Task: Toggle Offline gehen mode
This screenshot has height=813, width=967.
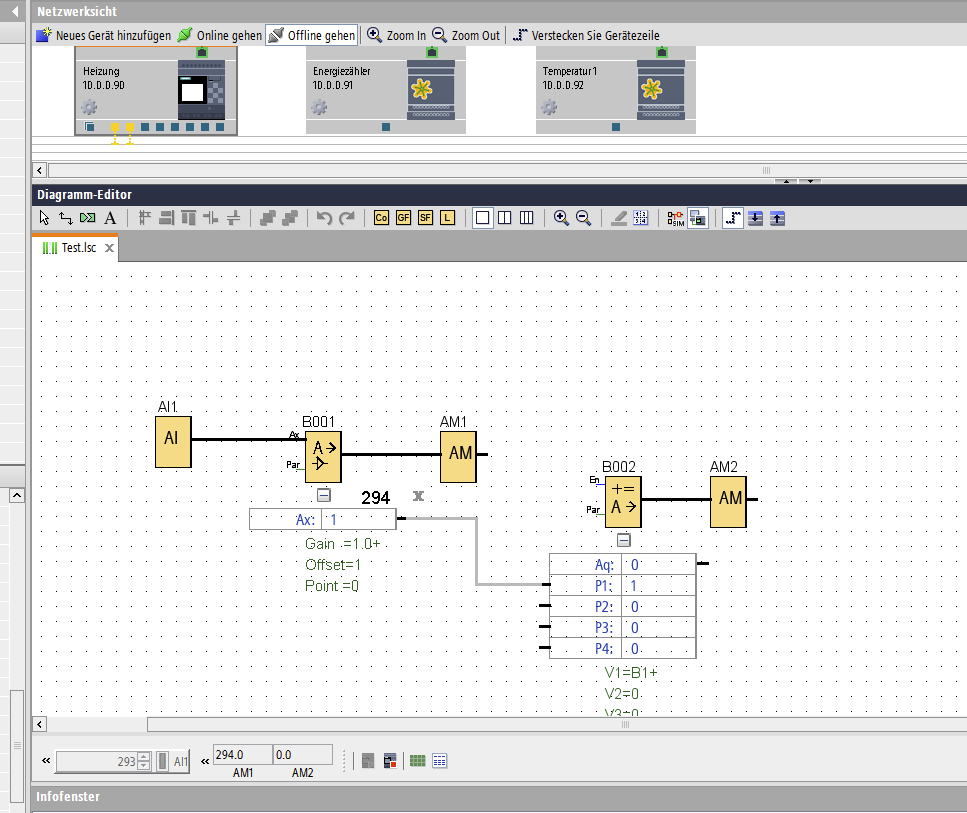Action: 311,35
